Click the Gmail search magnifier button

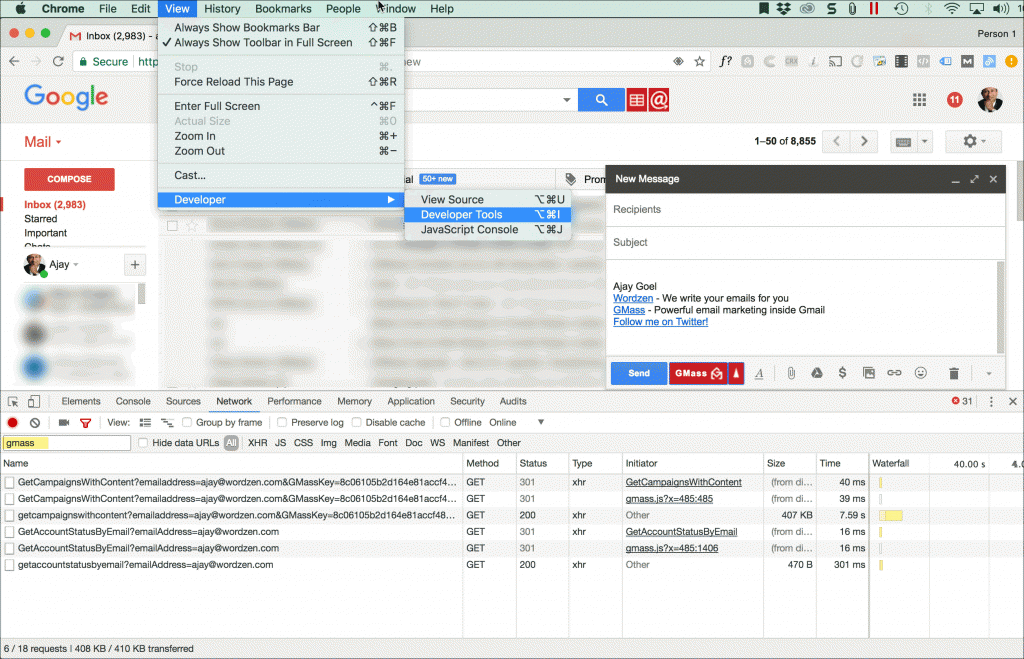(601, 100)
